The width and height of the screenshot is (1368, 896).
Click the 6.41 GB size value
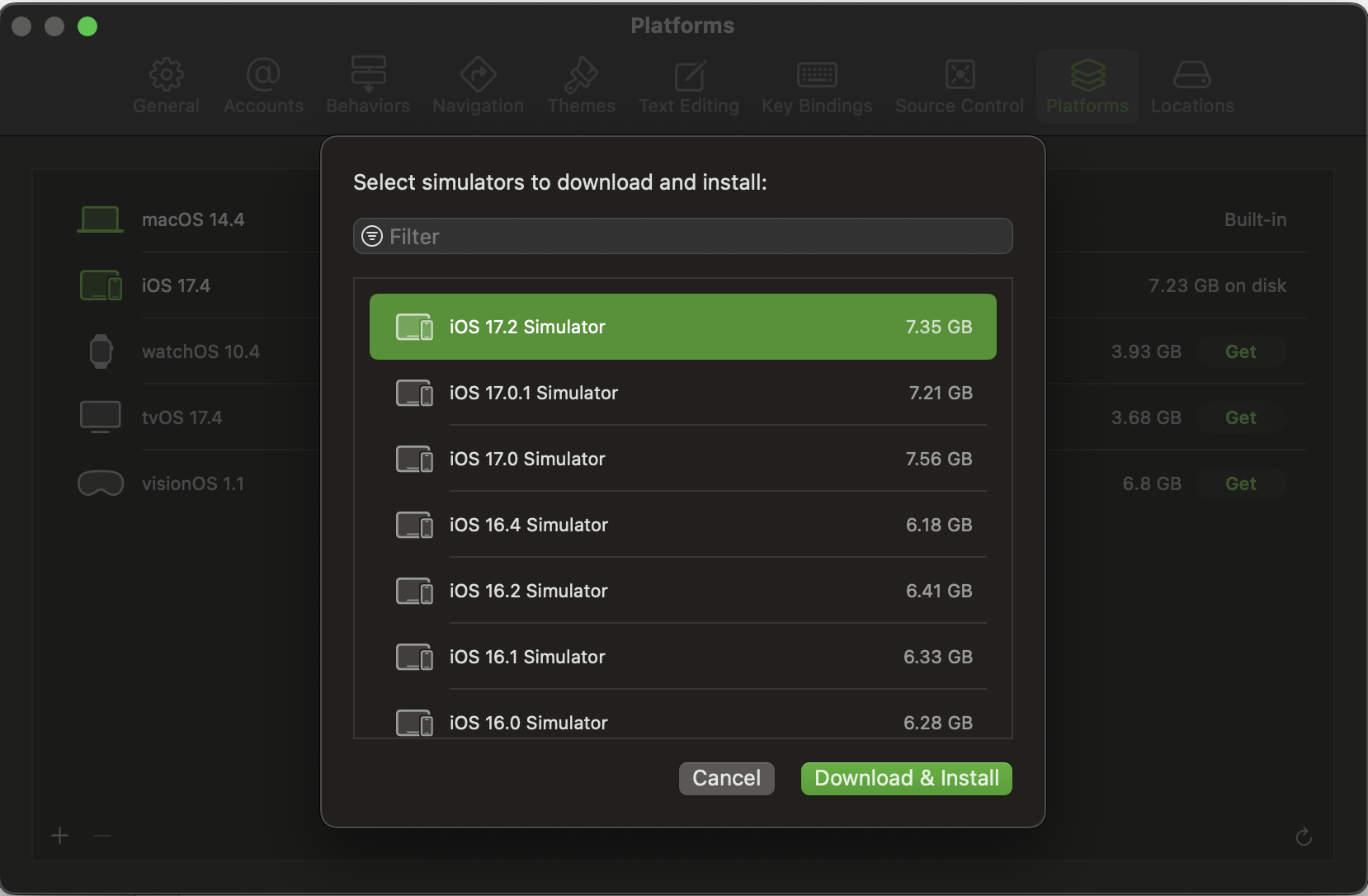[x=939, y=591]
